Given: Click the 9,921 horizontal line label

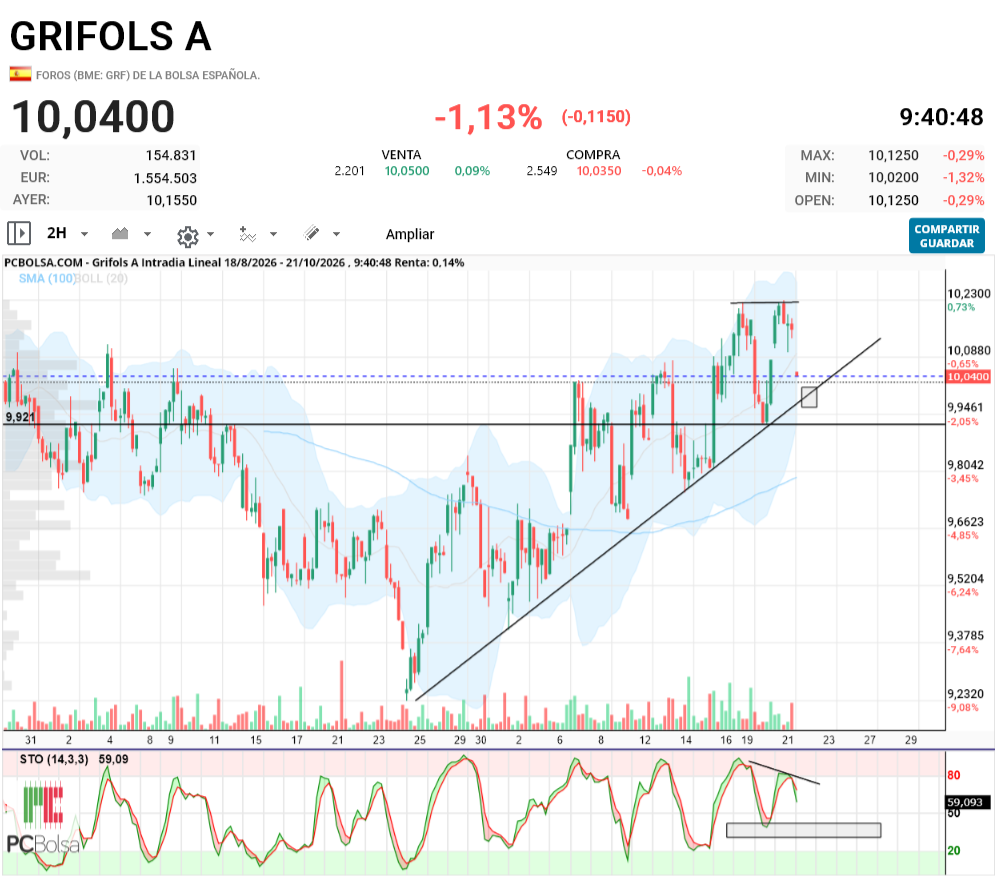Looking at the screenshot, I should point(20,417).
